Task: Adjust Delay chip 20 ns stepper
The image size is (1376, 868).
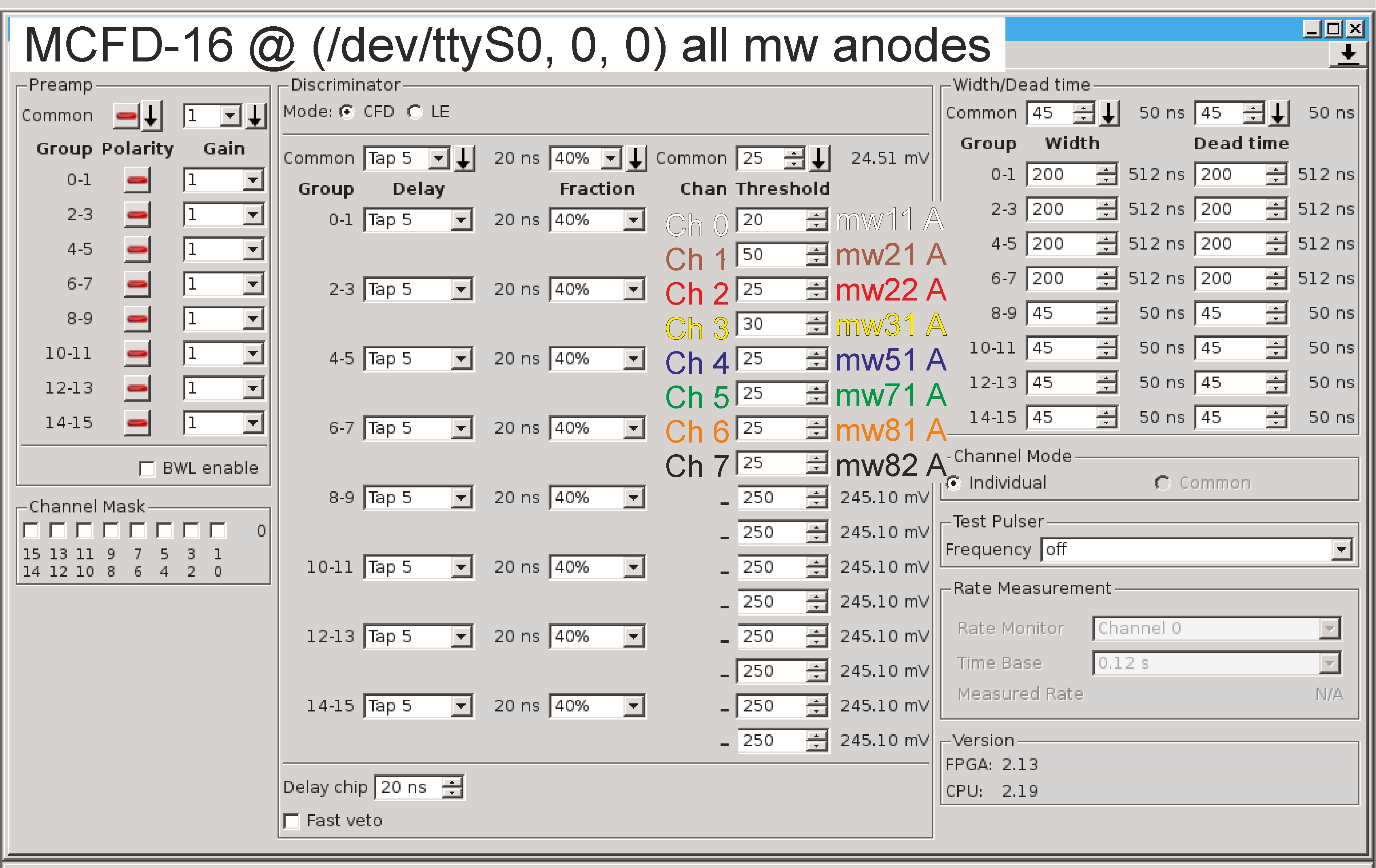Action: point(453,788)
